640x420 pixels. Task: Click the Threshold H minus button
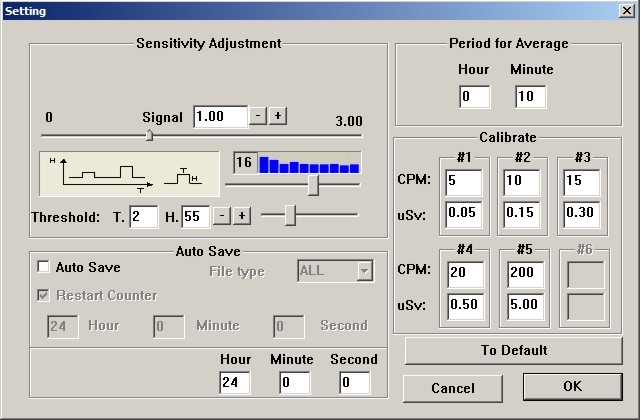222,215
